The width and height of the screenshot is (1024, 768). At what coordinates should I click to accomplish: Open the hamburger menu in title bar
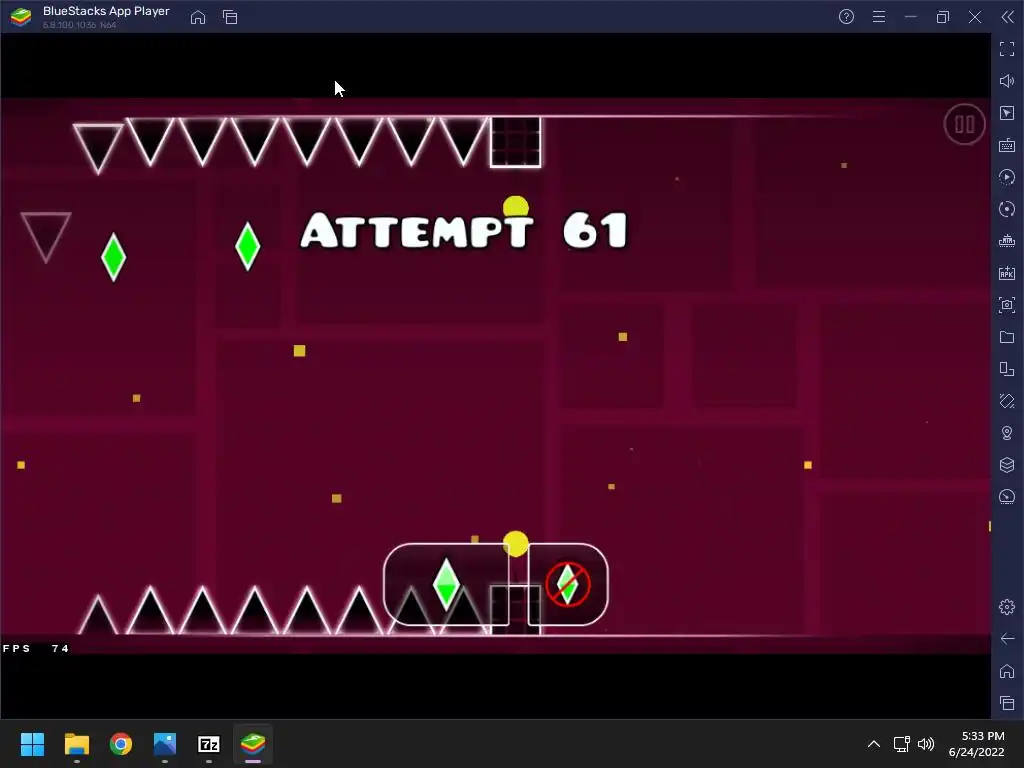point(879,17)
